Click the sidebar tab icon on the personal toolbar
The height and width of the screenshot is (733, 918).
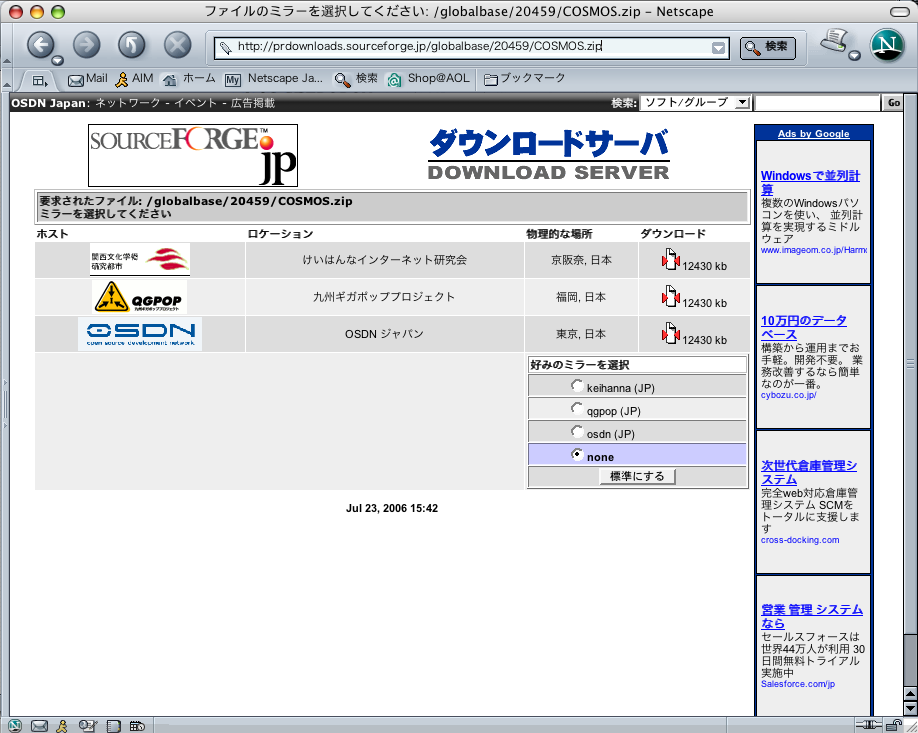pyautogui.click(x=39, y=81)
